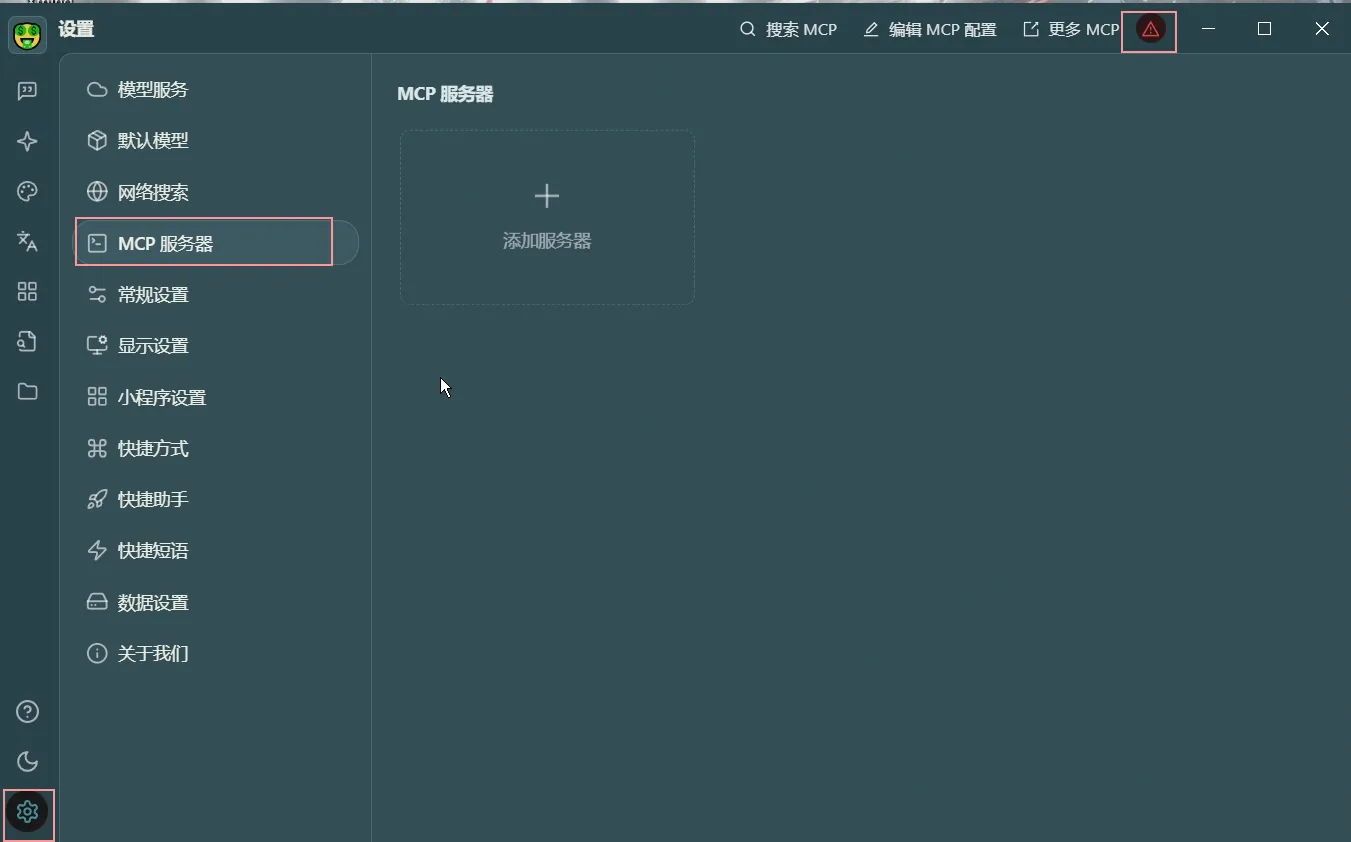Open the mini apps grid icon

tap(27, 292)
